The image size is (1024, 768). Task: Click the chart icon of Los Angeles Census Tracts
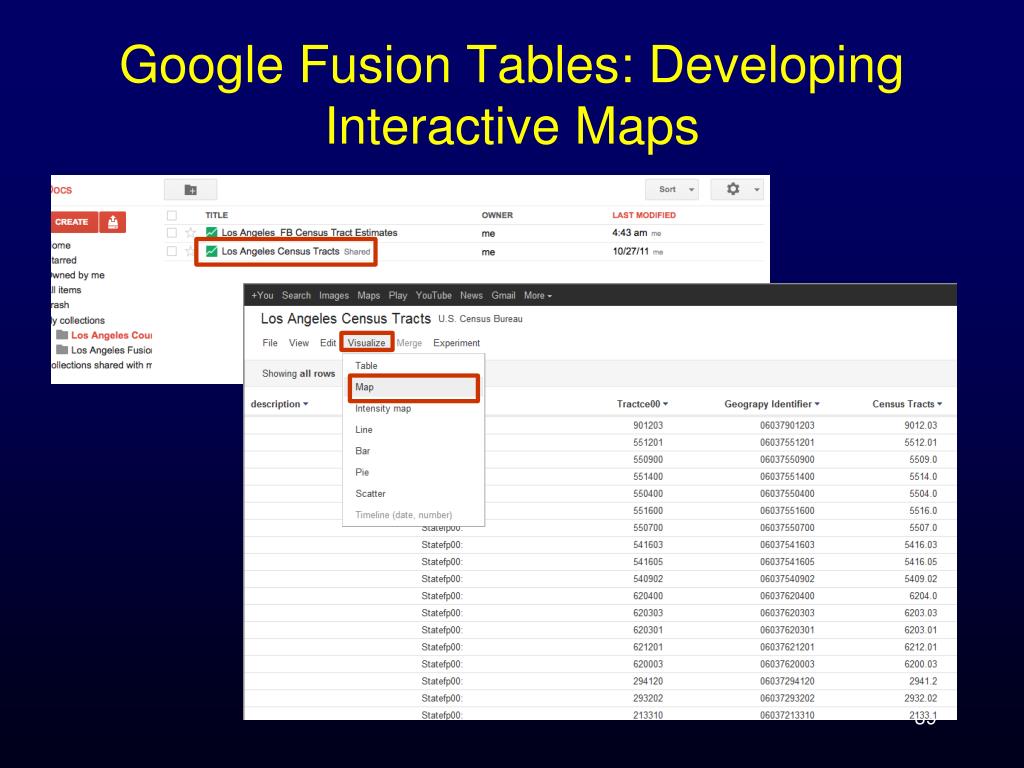click(212, 251)
